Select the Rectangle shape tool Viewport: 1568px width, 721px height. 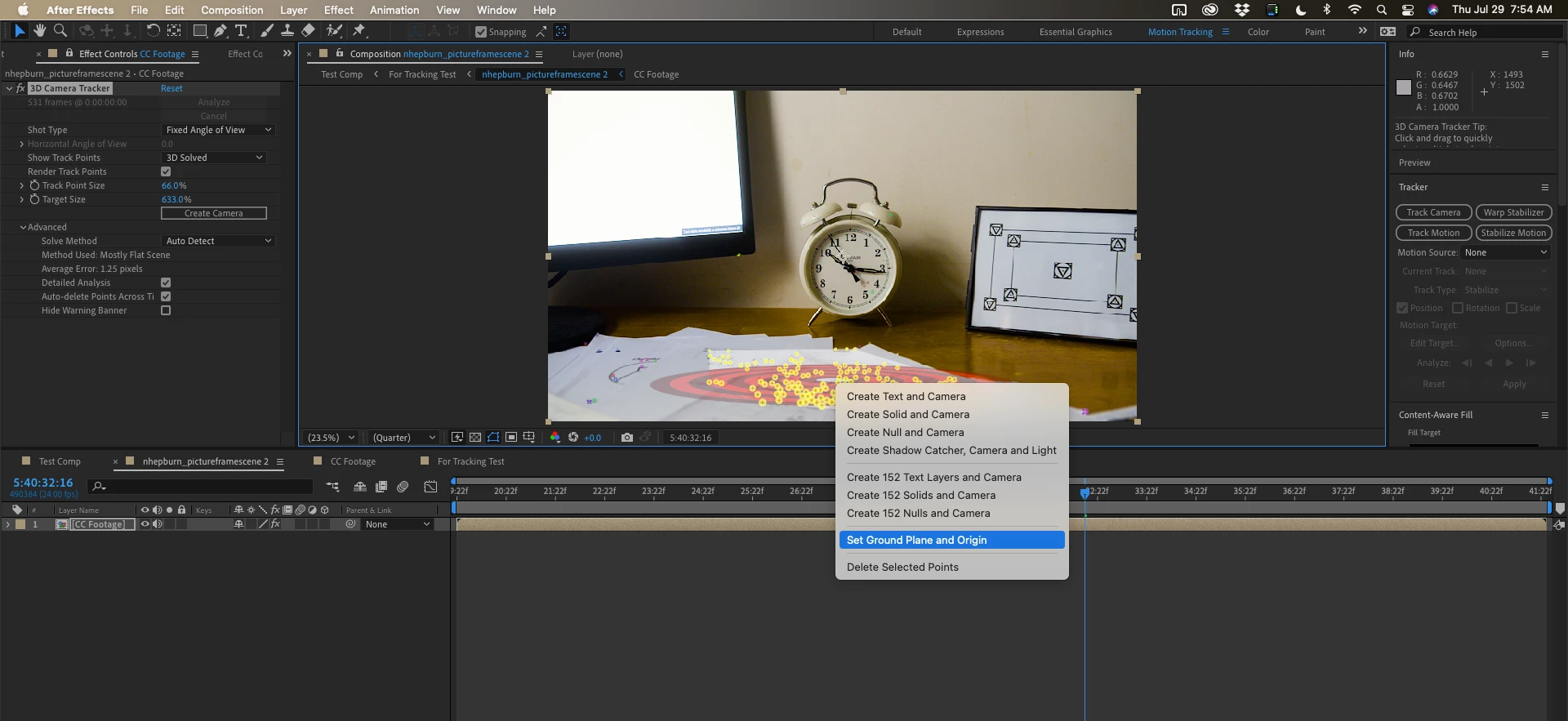199,31
